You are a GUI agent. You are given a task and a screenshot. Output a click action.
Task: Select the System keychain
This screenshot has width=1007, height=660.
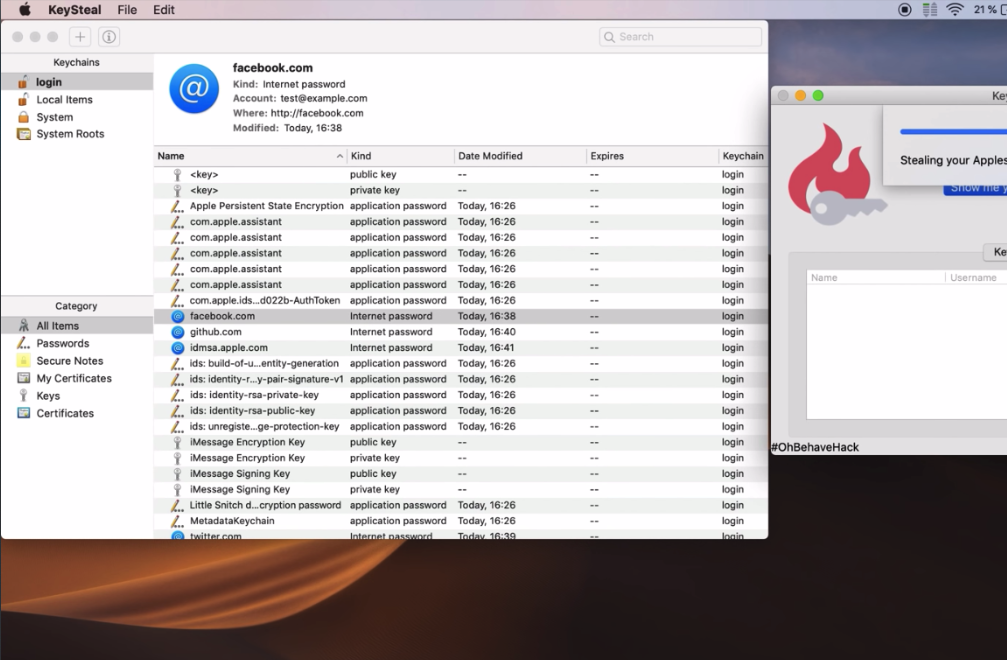77,117
